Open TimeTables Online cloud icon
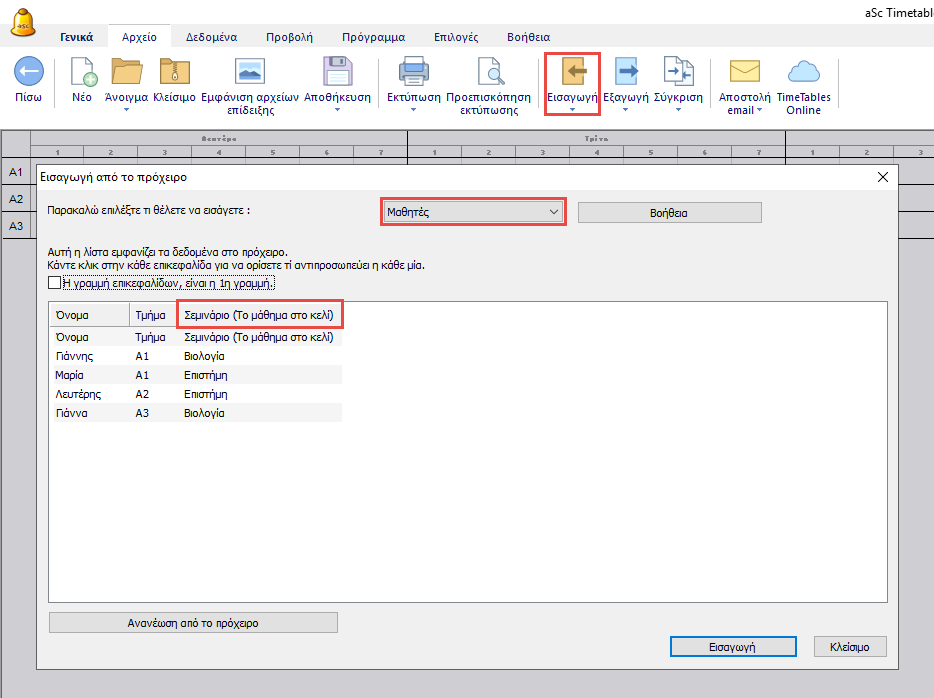The width and height of the screenshot is (934, 698). click(803, 73)
